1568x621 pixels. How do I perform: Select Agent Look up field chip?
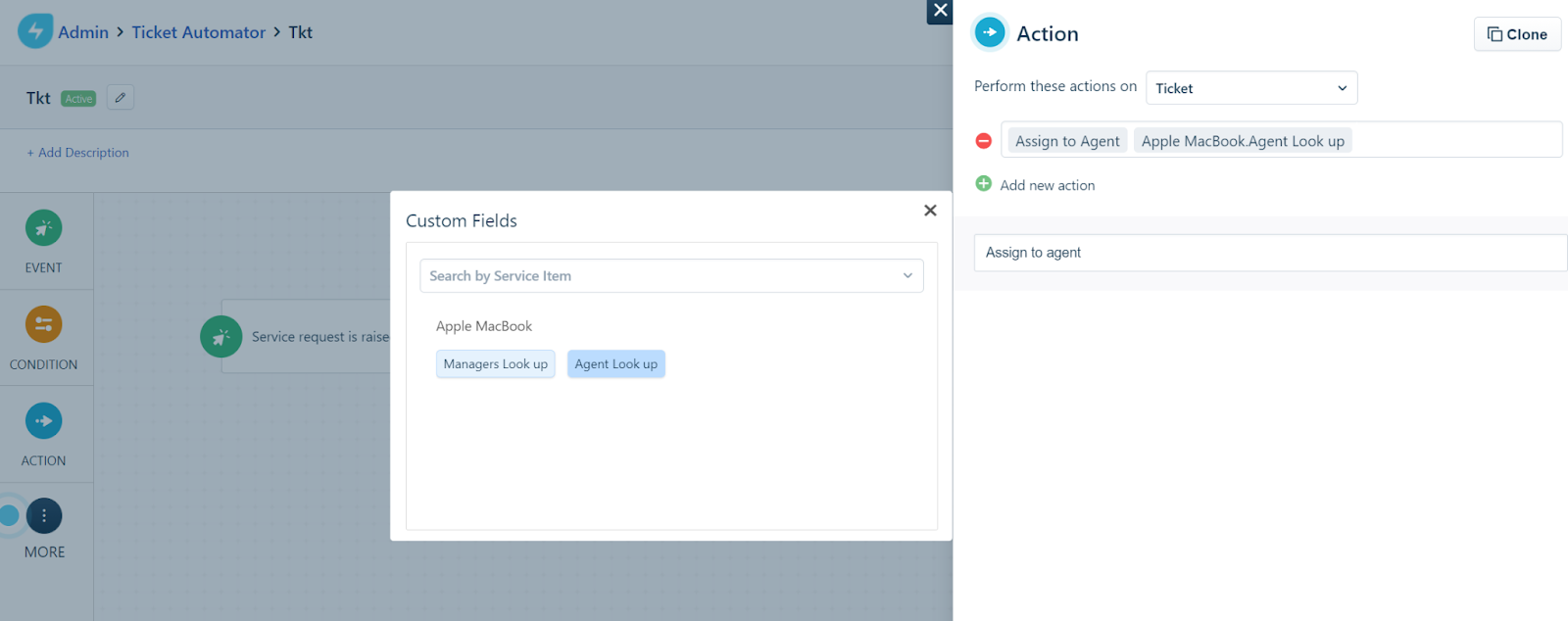tap(616, 364)
